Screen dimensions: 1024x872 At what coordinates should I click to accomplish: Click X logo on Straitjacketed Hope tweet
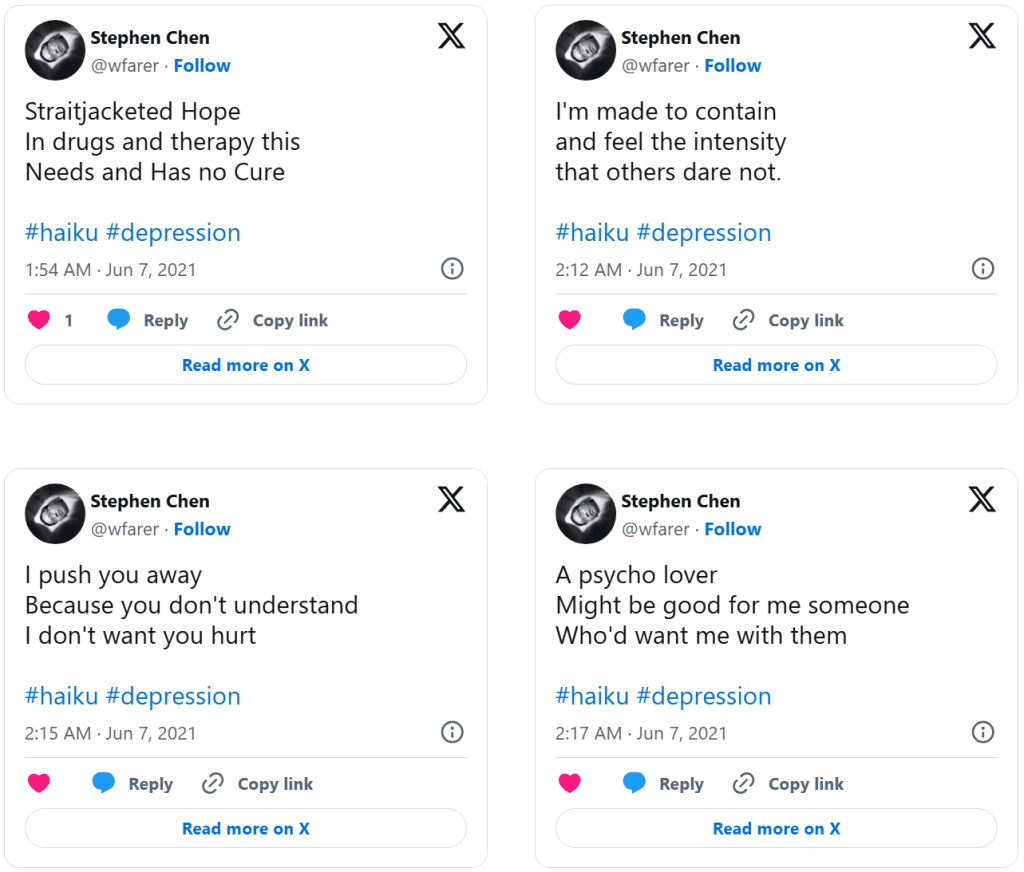451,36
